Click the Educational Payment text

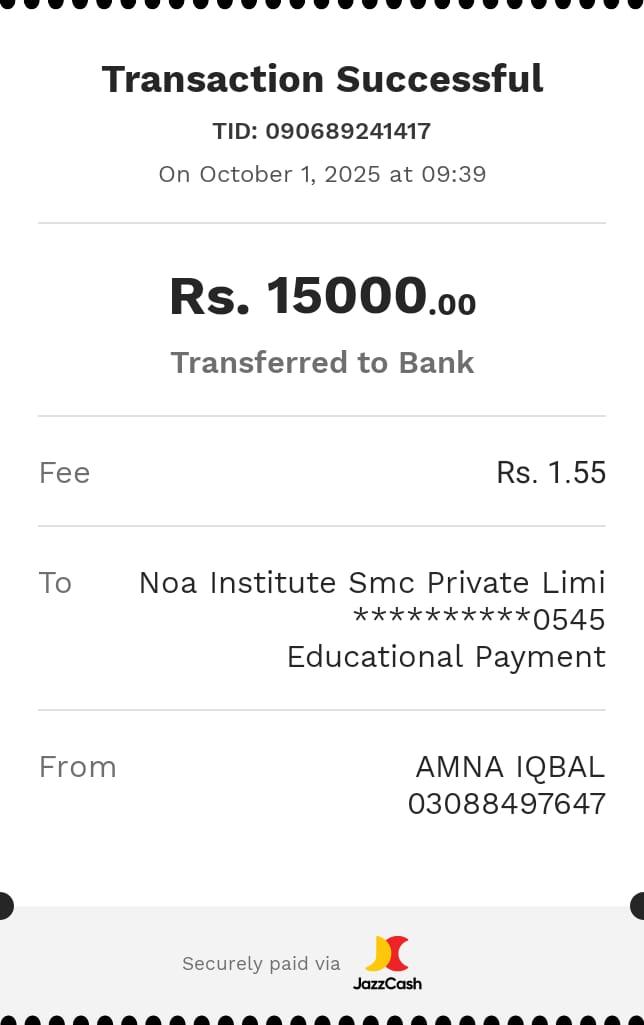446,657
